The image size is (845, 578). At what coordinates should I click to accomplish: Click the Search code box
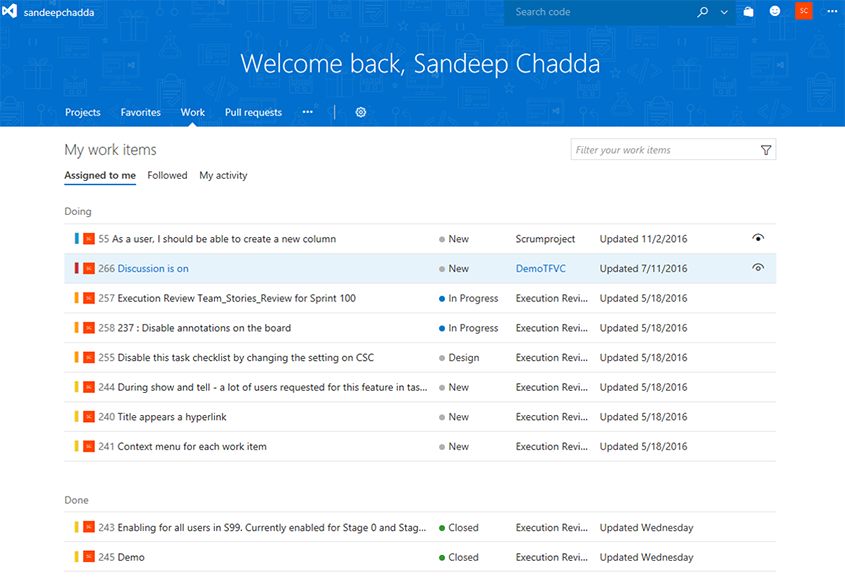tap(600, 12)
